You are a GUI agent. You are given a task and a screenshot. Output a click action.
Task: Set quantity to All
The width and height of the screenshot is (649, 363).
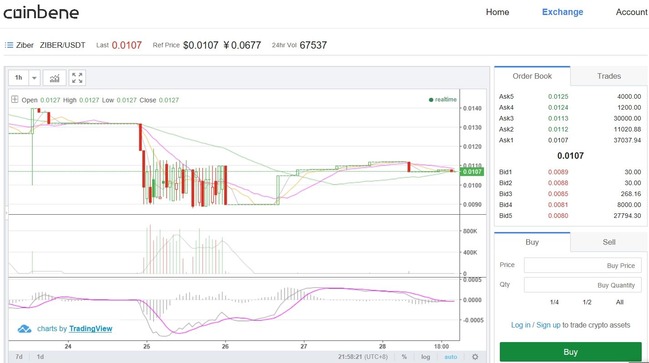620,302
